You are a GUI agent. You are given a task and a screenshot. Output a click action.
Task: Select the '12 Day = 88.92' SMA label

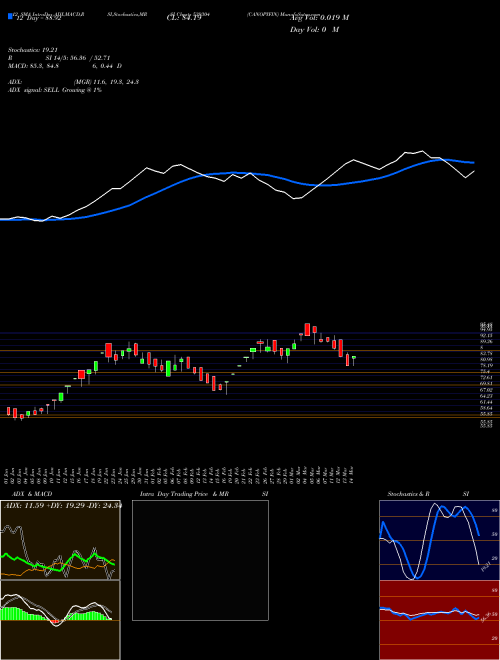pyautogui.click(x=37, y=18)
